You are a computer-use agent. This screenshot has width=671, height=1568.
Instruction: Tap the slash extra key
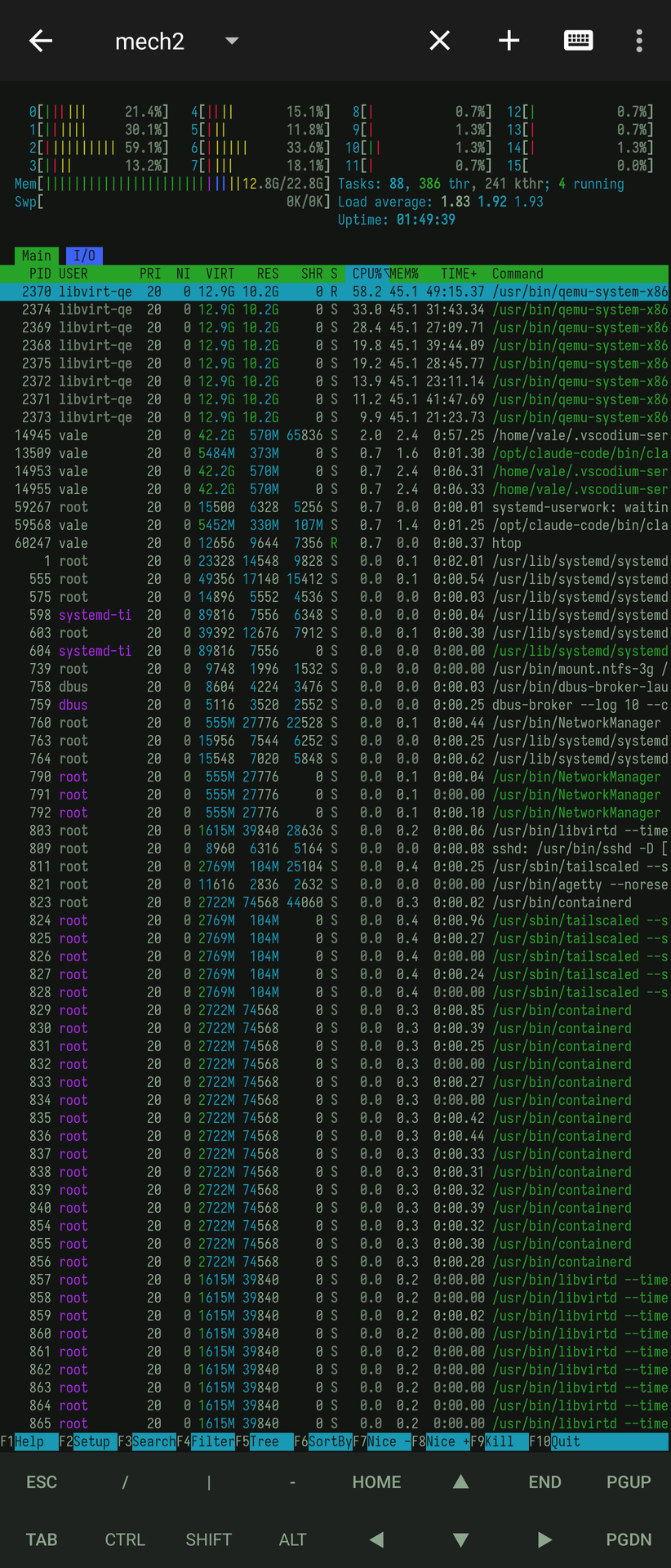(126, 1482)
